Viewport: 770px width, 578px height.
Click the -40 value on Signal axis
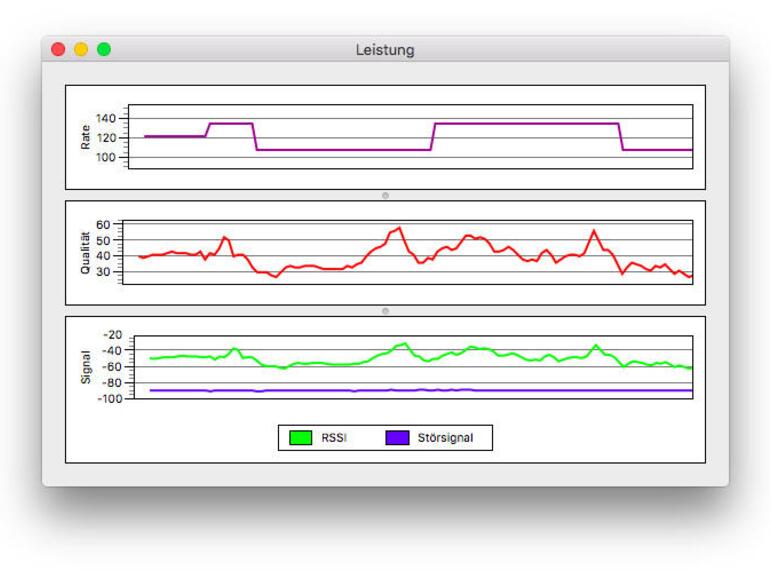coord(112,351)
